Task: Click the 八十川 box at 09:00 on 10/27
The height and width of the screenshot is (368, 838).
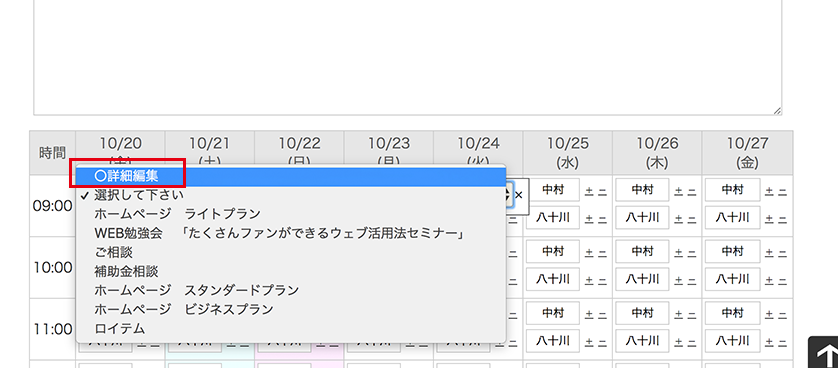Action: click(732, 218)
